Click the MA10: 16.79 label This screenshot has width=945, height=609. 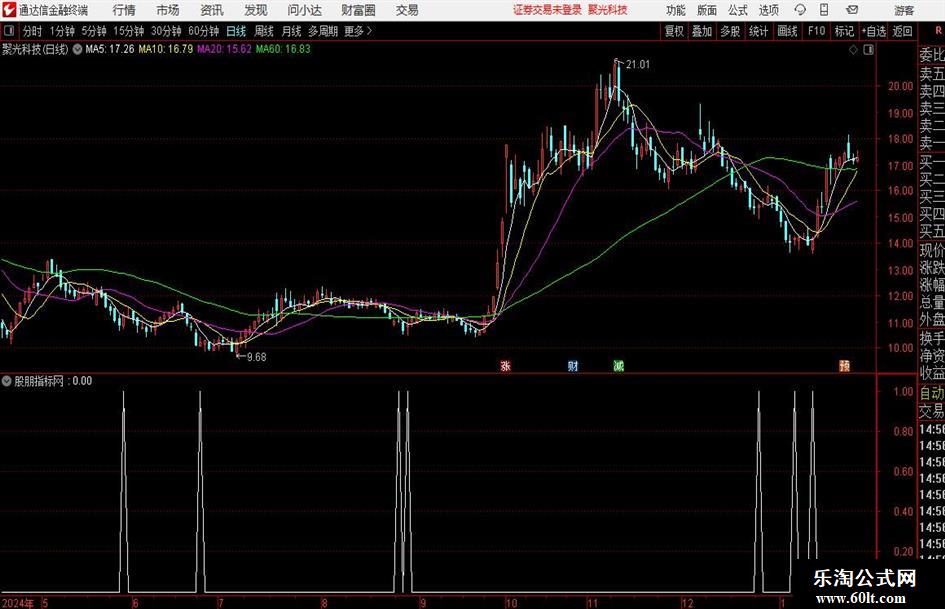pyautogui.click(x=166, y=49)
